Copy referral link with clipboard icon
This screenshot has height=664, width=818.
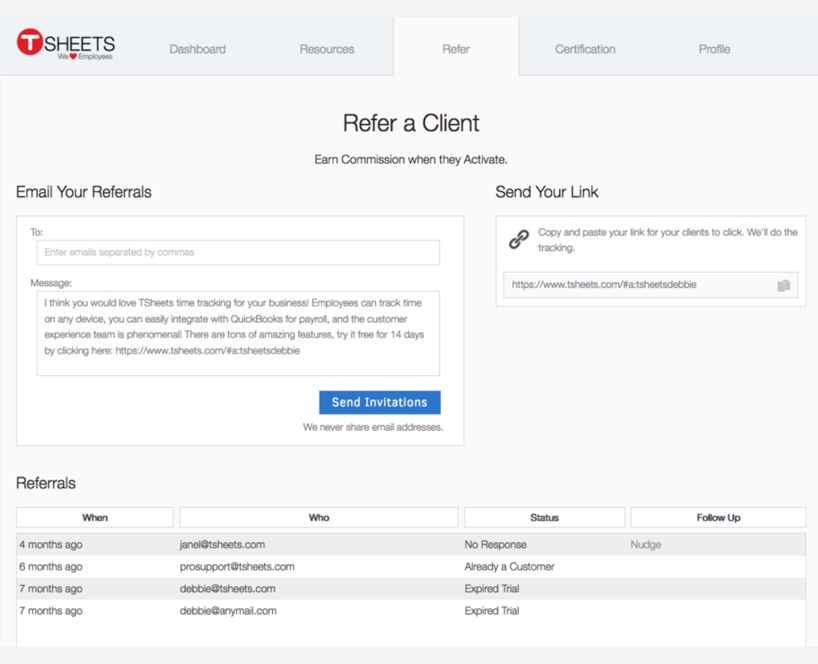[x=784, y=285]
